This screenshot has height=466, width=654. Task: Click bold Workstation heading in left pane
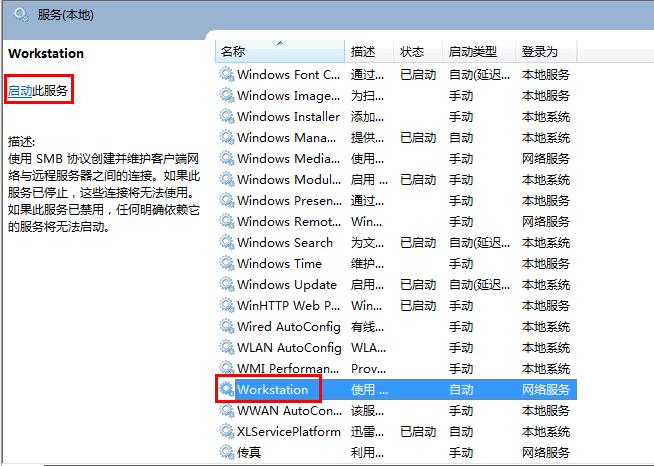tap(46, 53)
